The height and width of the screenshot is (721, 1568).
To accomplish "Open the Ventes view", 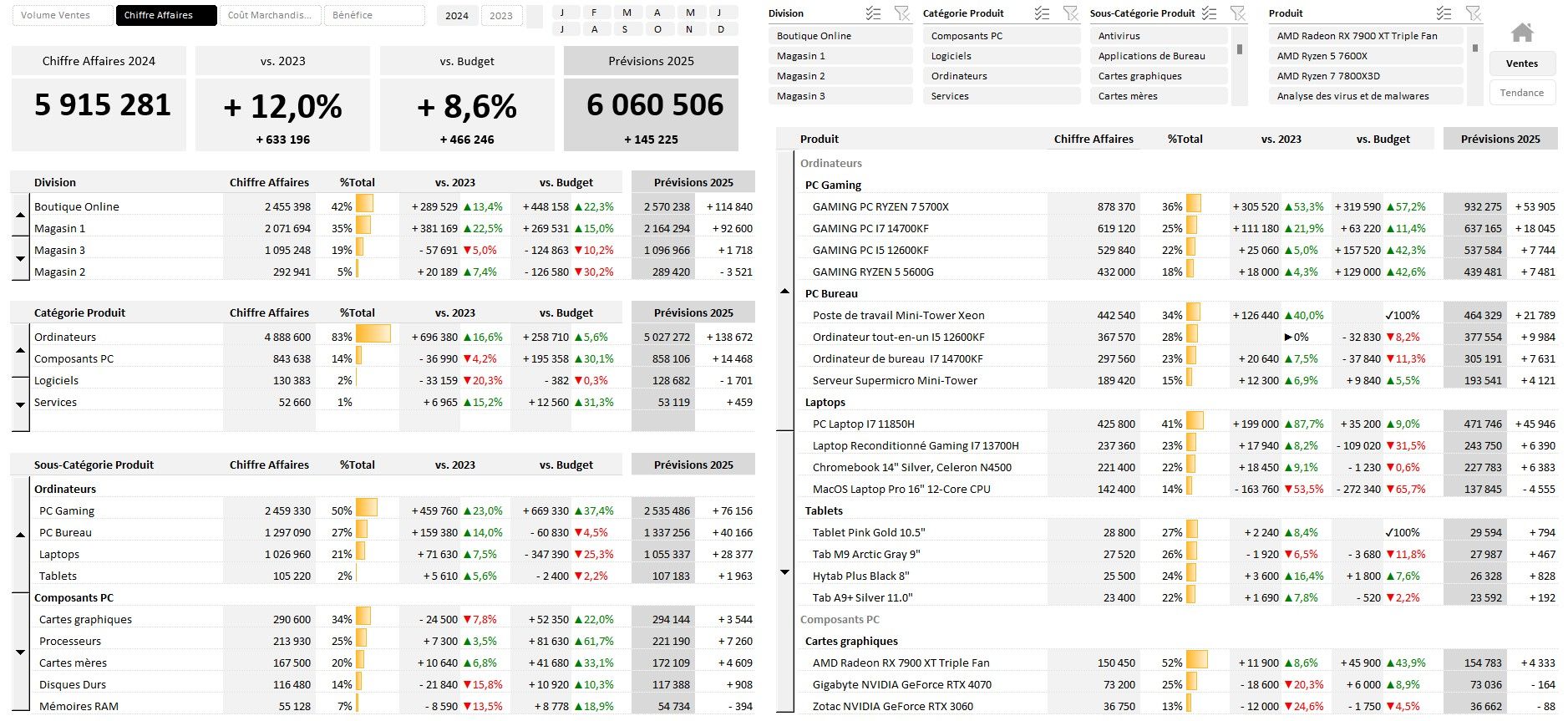I will click(1522, 63).
